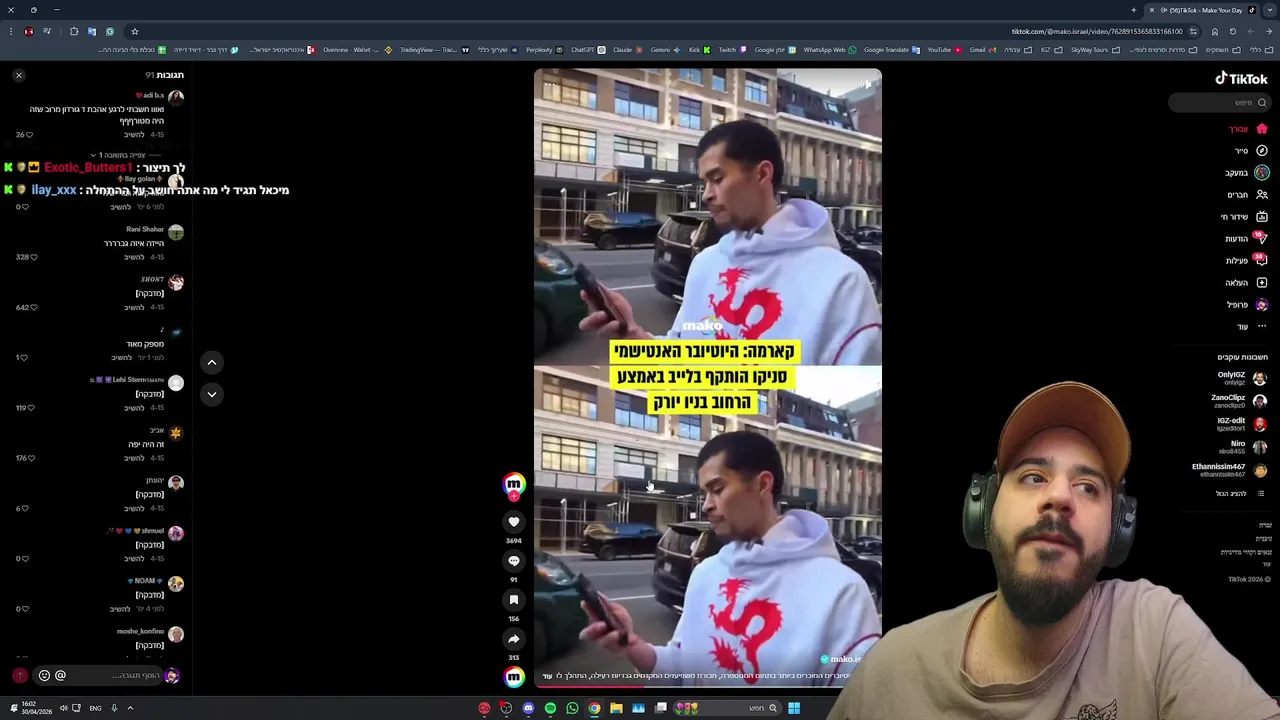Open Spotify from the taskbar
The height and width of the screenshot is (720, 1280).
coord(550,708)
